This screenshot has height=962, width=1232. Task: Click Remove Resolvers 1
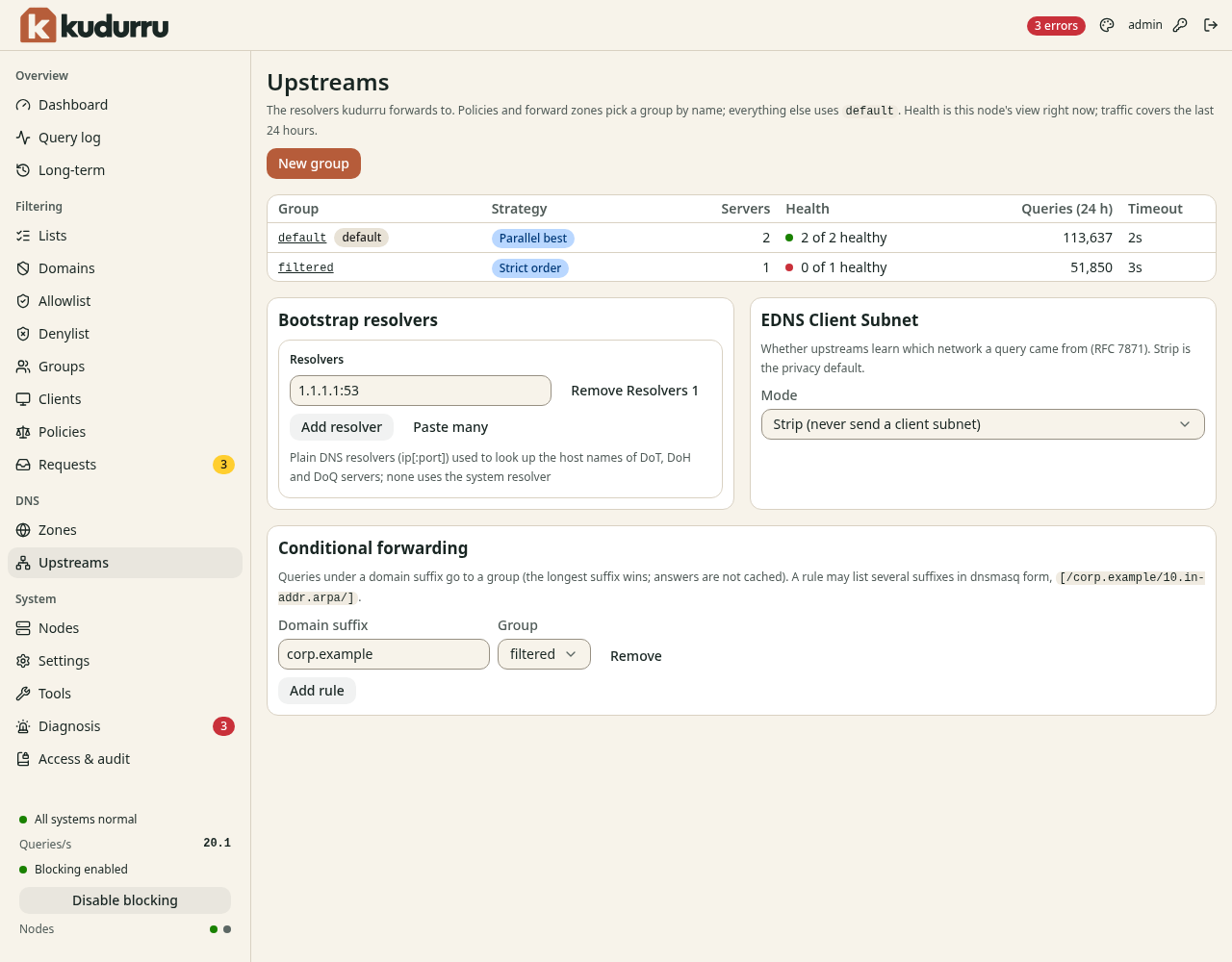tap(635, 391)
